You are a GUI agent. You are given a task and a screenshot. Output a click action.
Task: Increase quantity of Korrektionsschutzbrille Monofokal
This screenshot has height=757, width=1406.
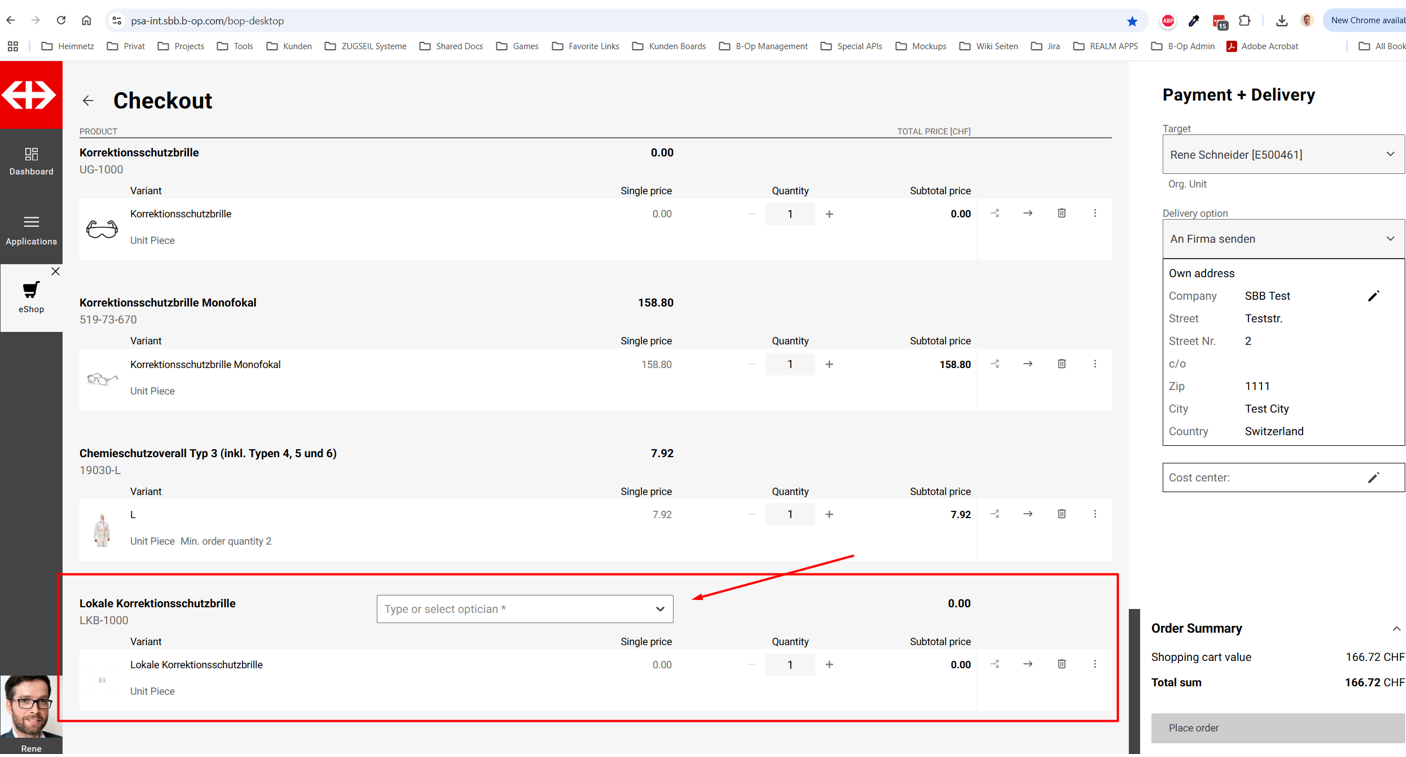coord(829,365)
